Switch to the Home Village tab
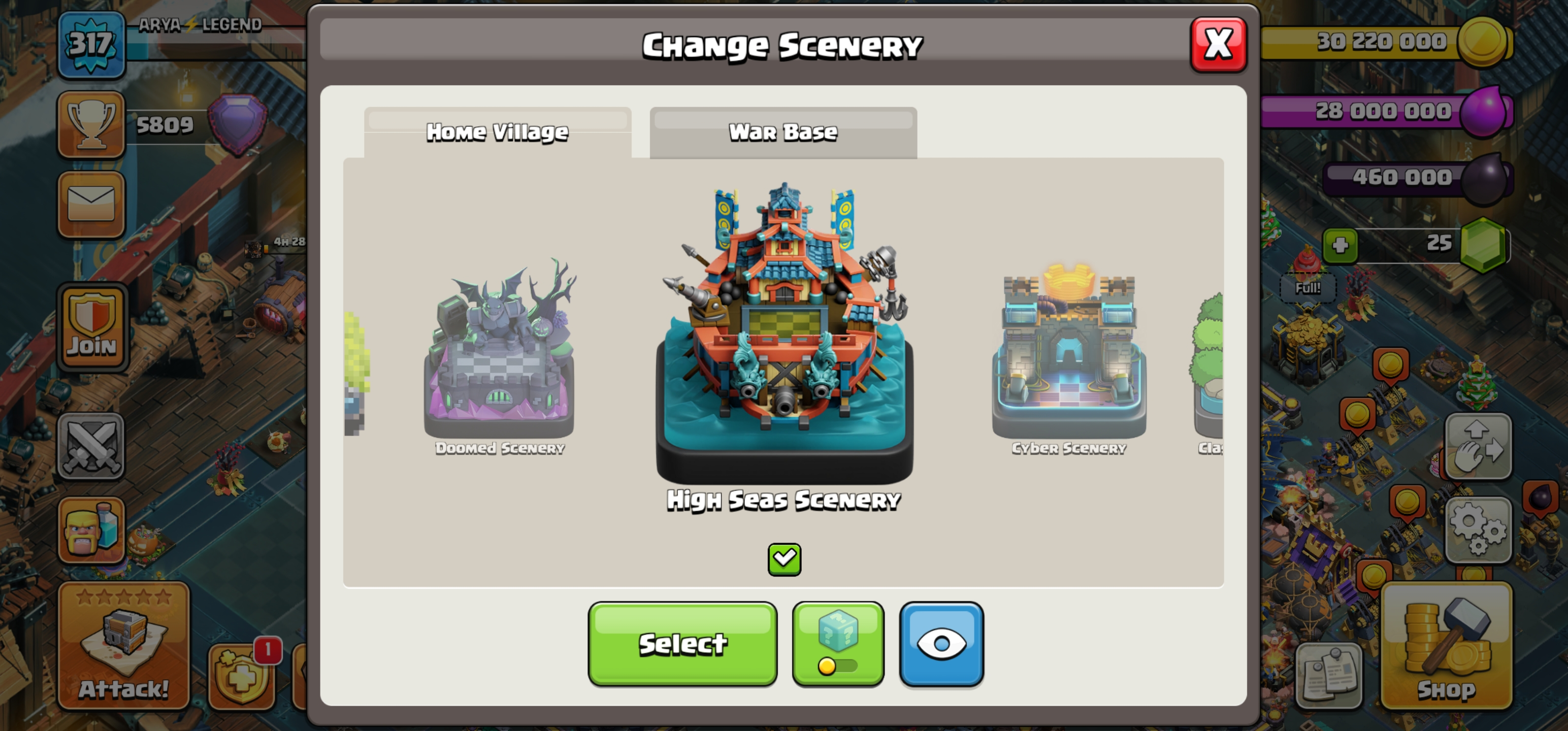Image resolution: width=1568 pixels, height=731 pixels. [497, 132]
